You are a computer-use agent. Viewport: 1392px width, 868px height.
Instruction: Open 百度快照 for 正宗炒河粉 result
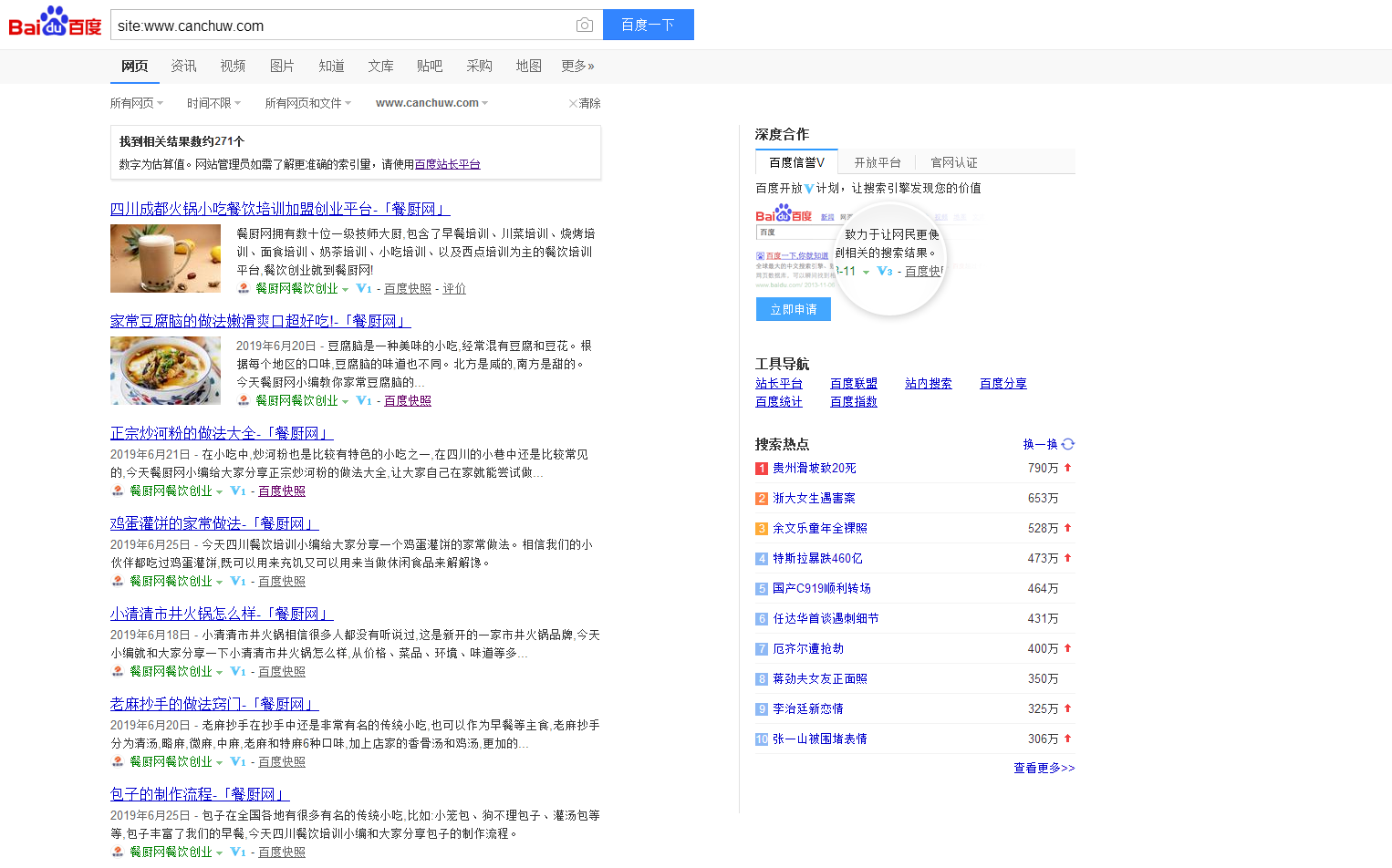pyautogui.click(x=282, y=491)
